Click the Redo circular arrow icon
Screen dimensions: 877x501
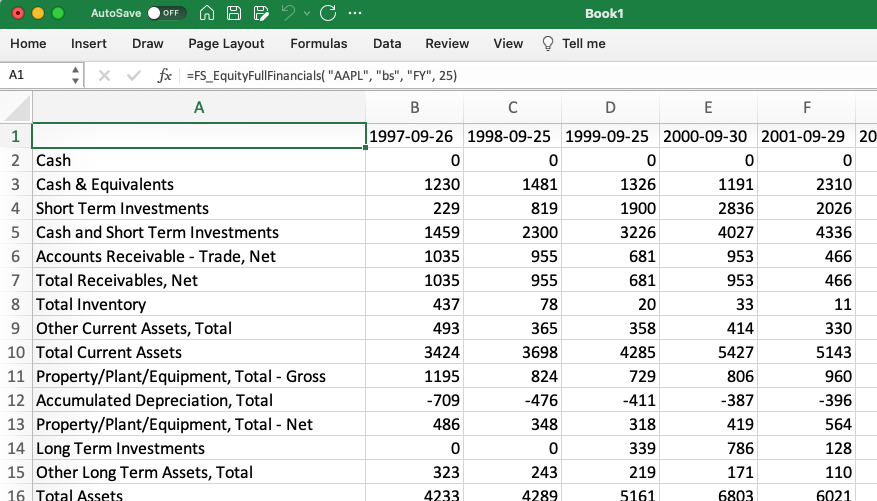(x=328, y=13)
